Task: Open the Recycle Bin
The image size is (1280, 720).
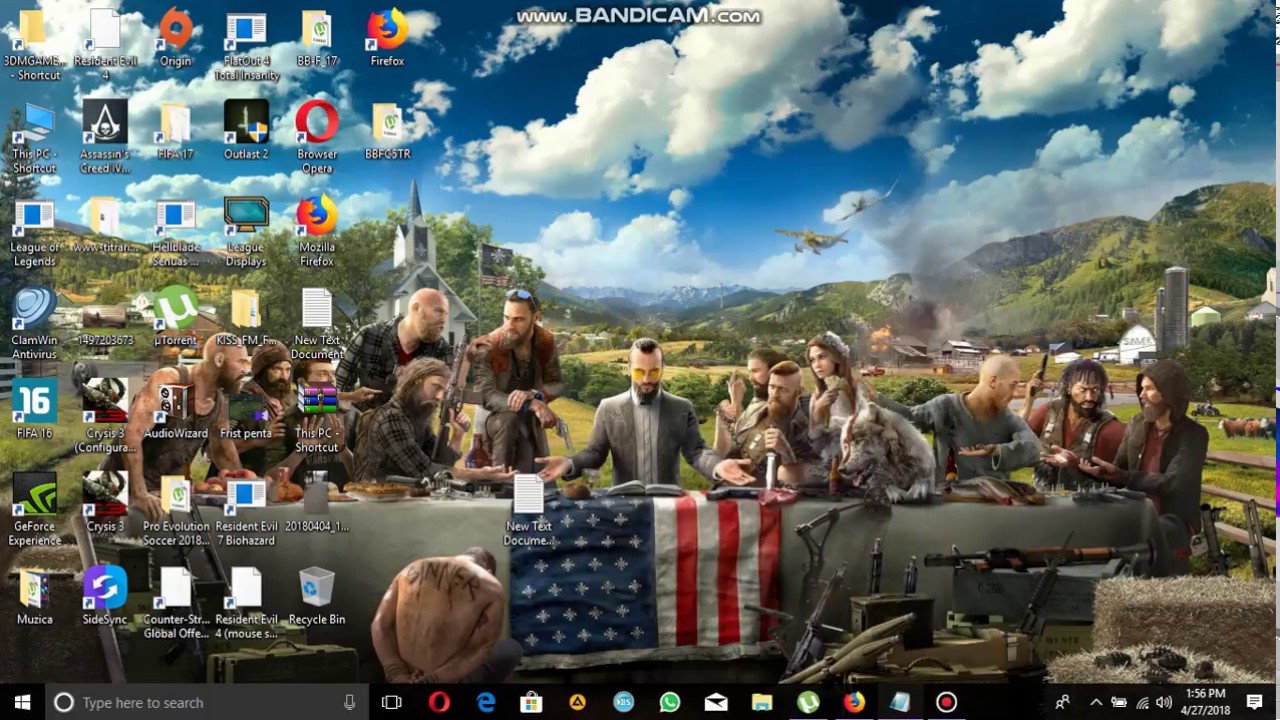Action: click(317, 596)
